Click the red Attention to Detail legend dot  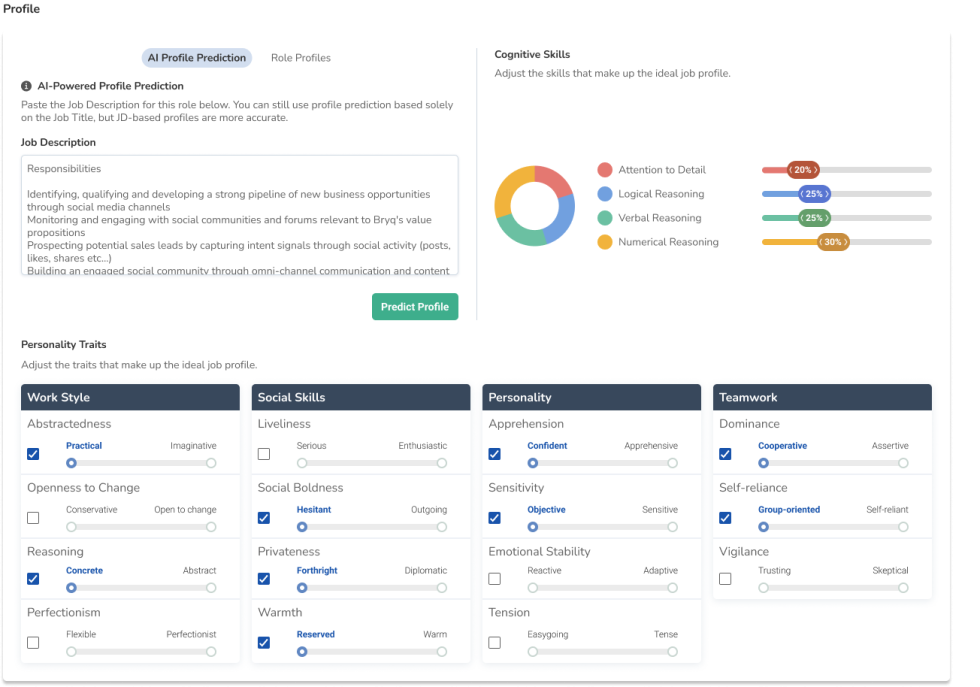604,170
